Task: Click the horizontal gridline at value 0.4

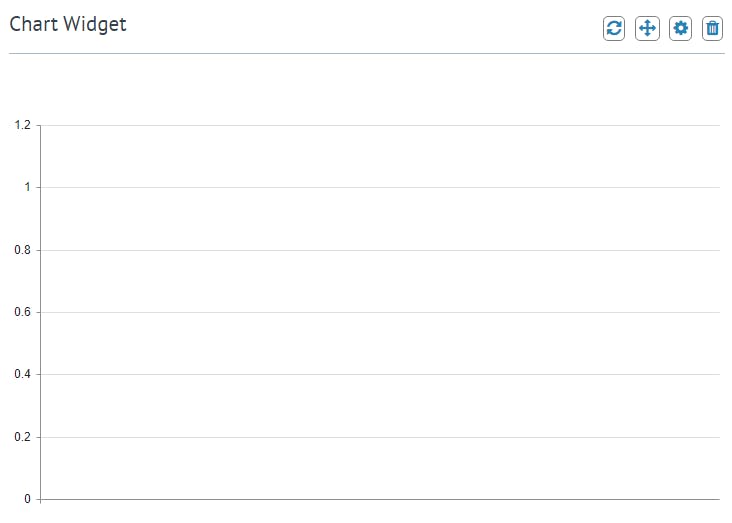Action: pyautogui.click(x=380, y=374)
